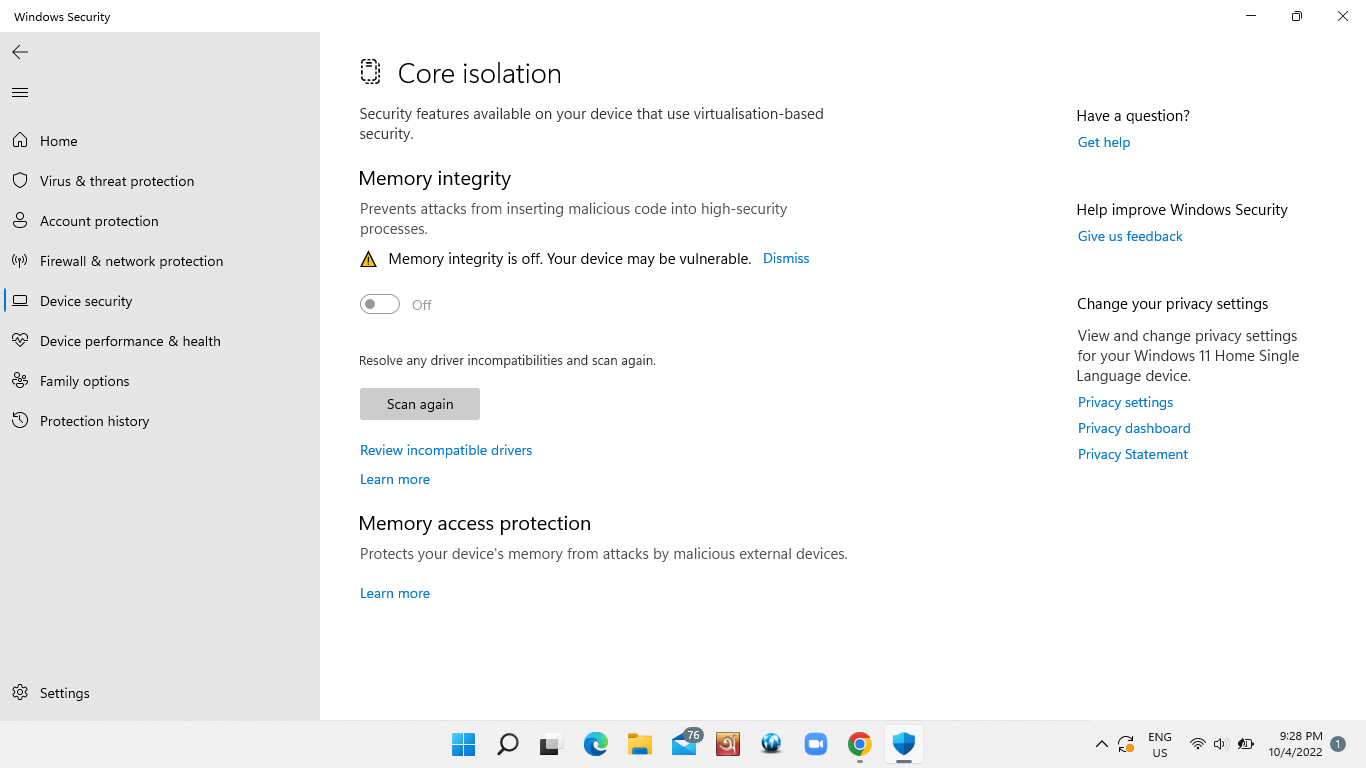This screenshot has height=768, width=1366.
Task: Select the Account protection shield icon
Action: (x=21, y=221)
